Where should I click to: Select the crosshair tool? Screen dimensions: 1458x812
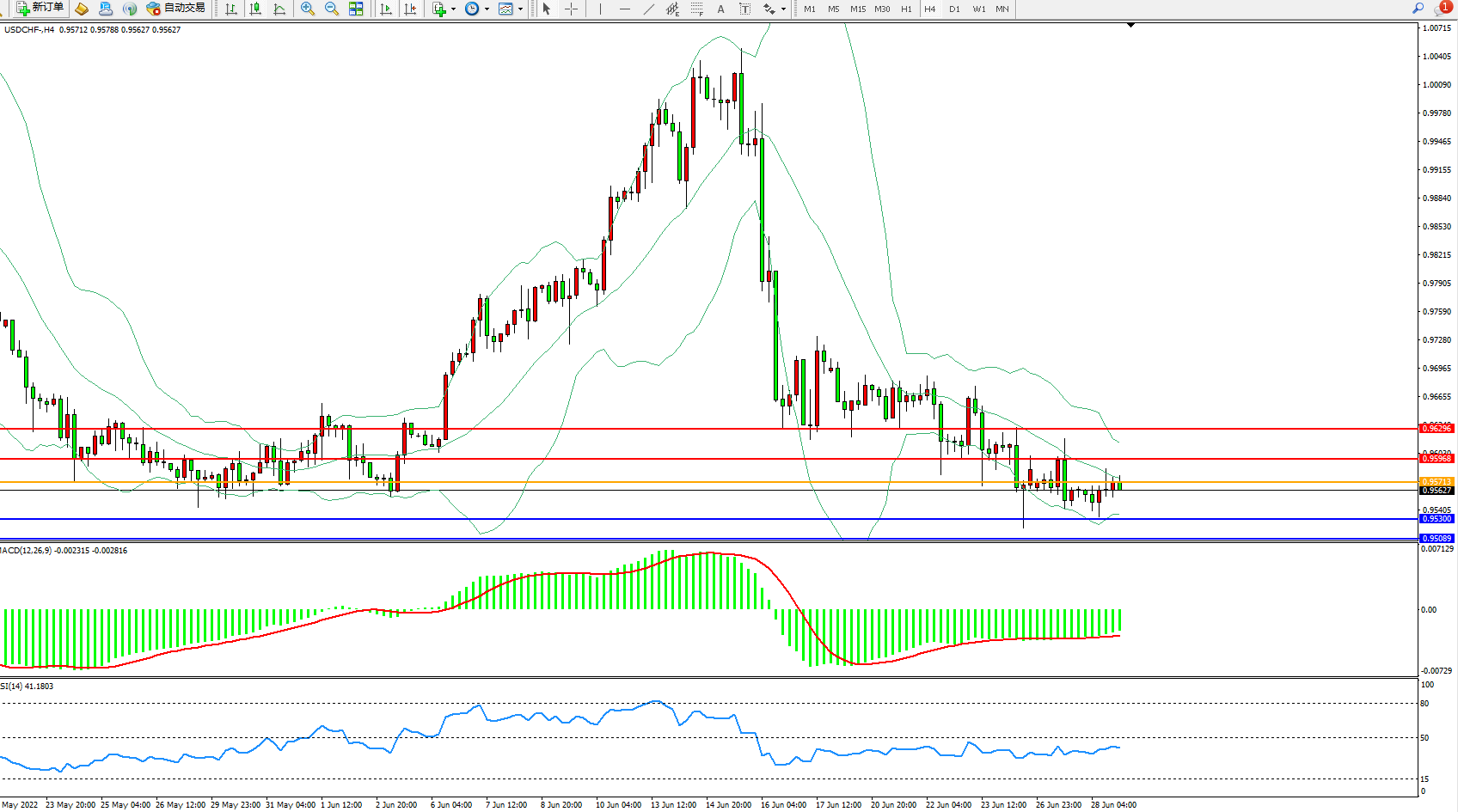pyautogui.click(x=571, y=9)
